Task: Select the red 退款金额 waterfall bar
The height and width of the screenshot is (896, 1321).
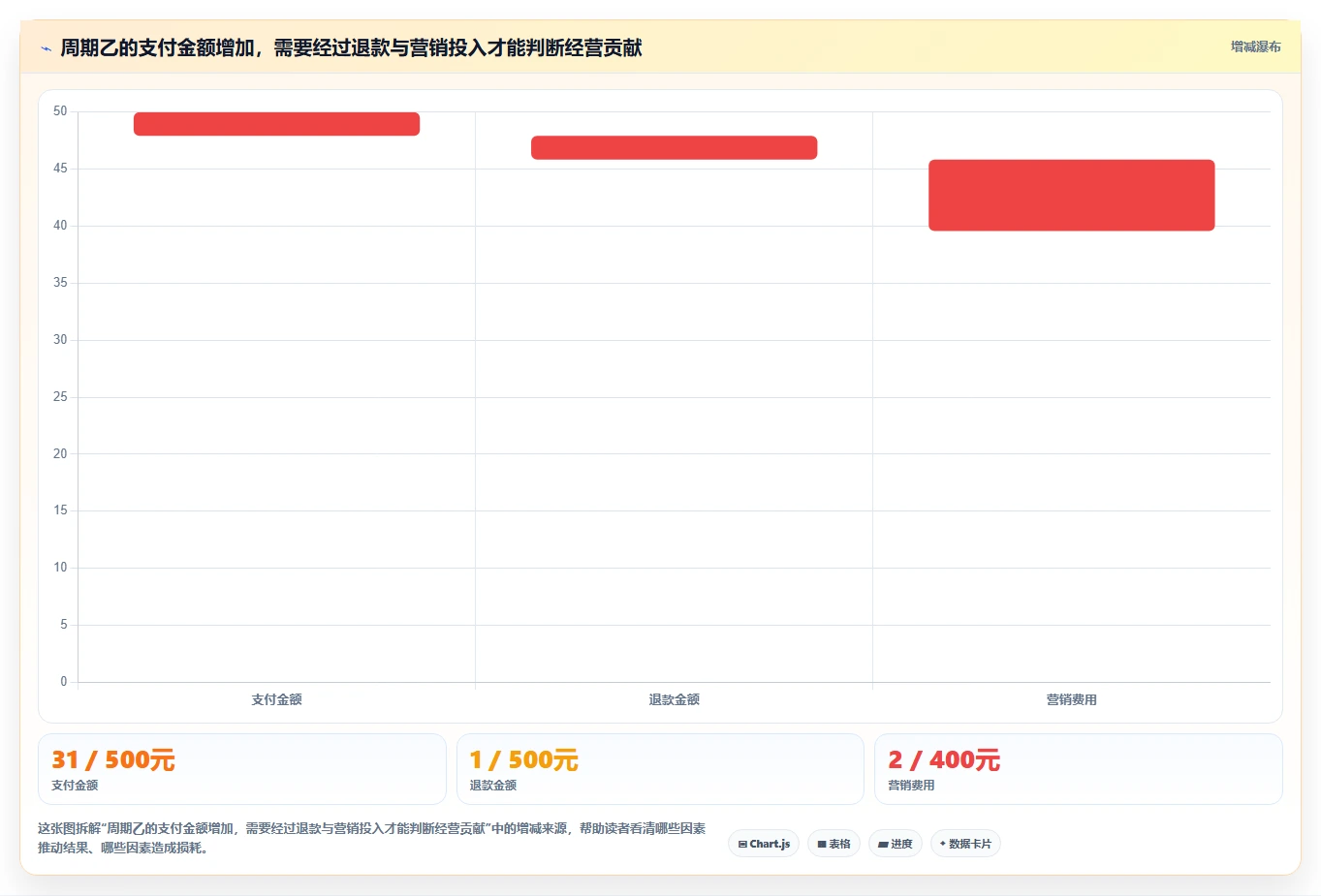Action: pyautogui.click(x=674, y=147)
